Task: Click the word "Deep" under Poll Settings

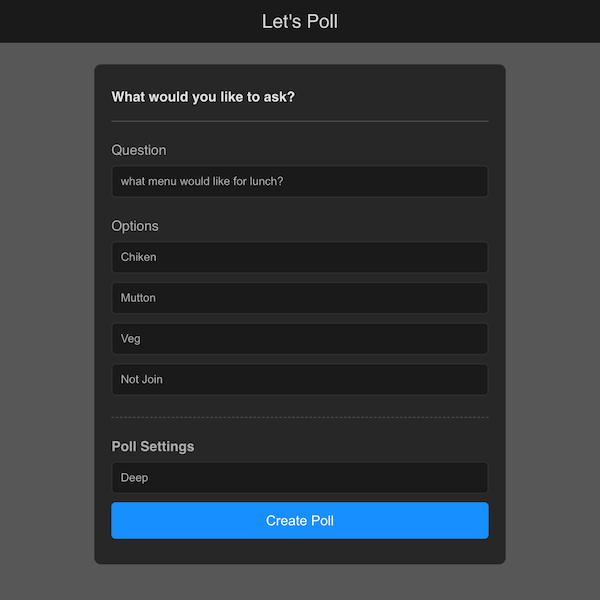Action: (x=135, y=478)
